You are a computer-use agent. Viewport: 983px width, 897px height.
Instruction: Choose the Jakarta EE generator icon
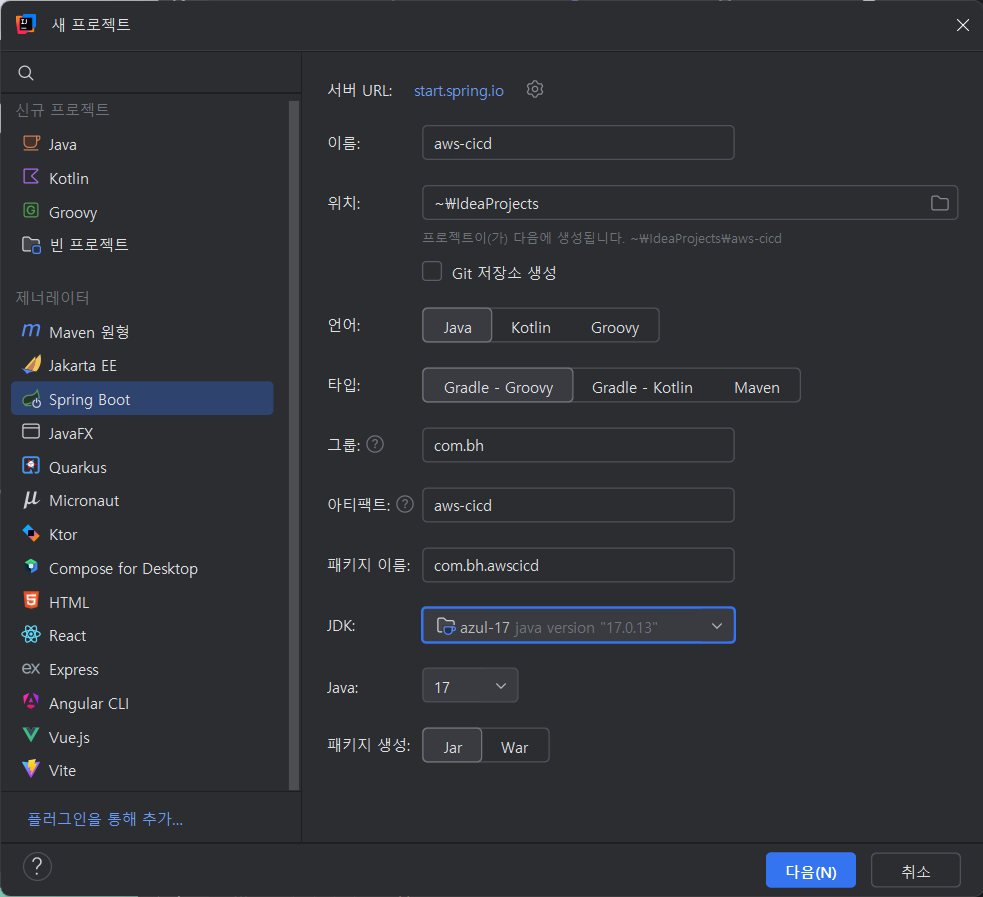(x=31, y=364)
